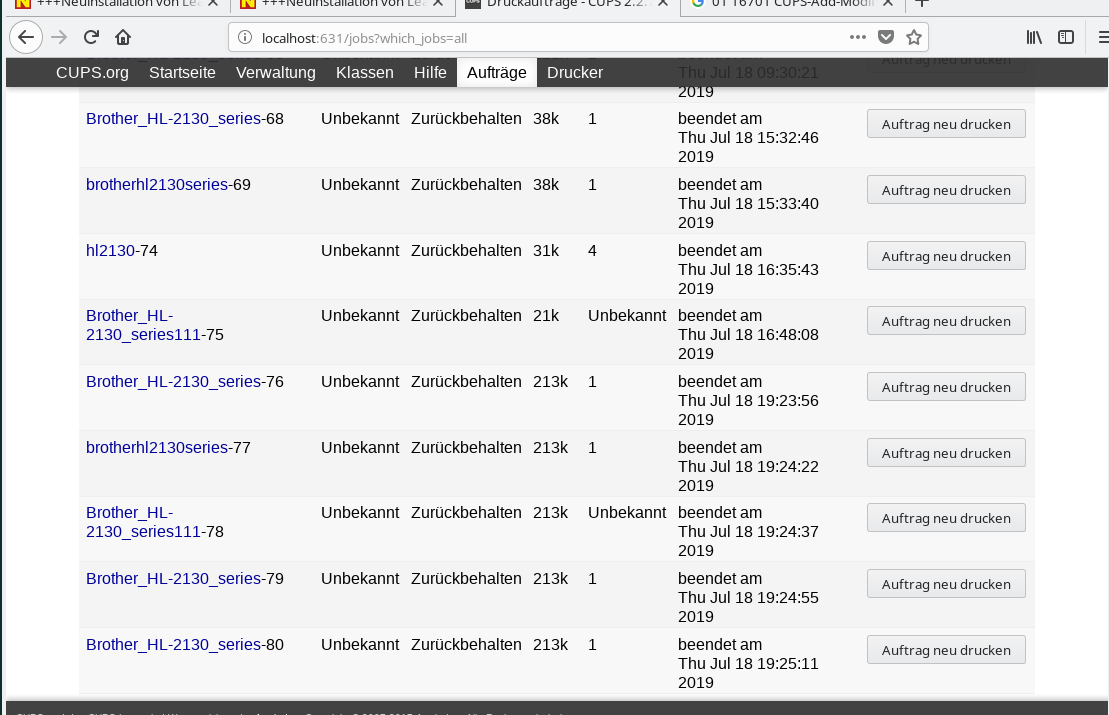The image size is (1109, 715).
Task: Click the browser forward arrow
Action: tap(59, 37)
